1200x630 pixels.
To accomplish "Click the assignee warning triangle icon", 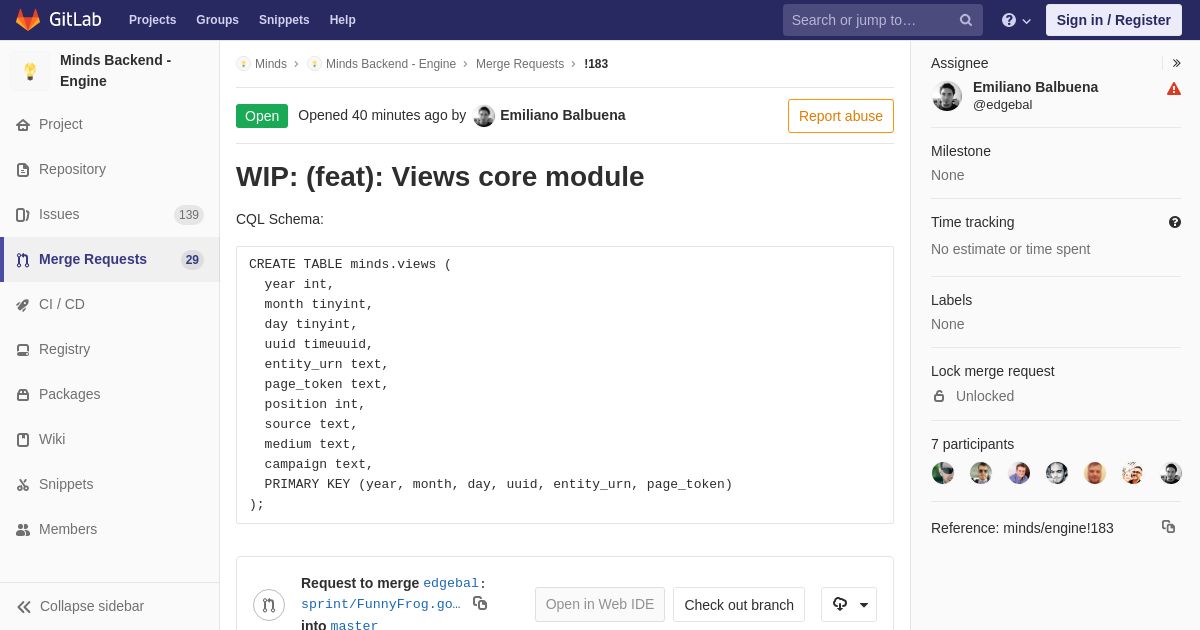I will pos(1174,88).
